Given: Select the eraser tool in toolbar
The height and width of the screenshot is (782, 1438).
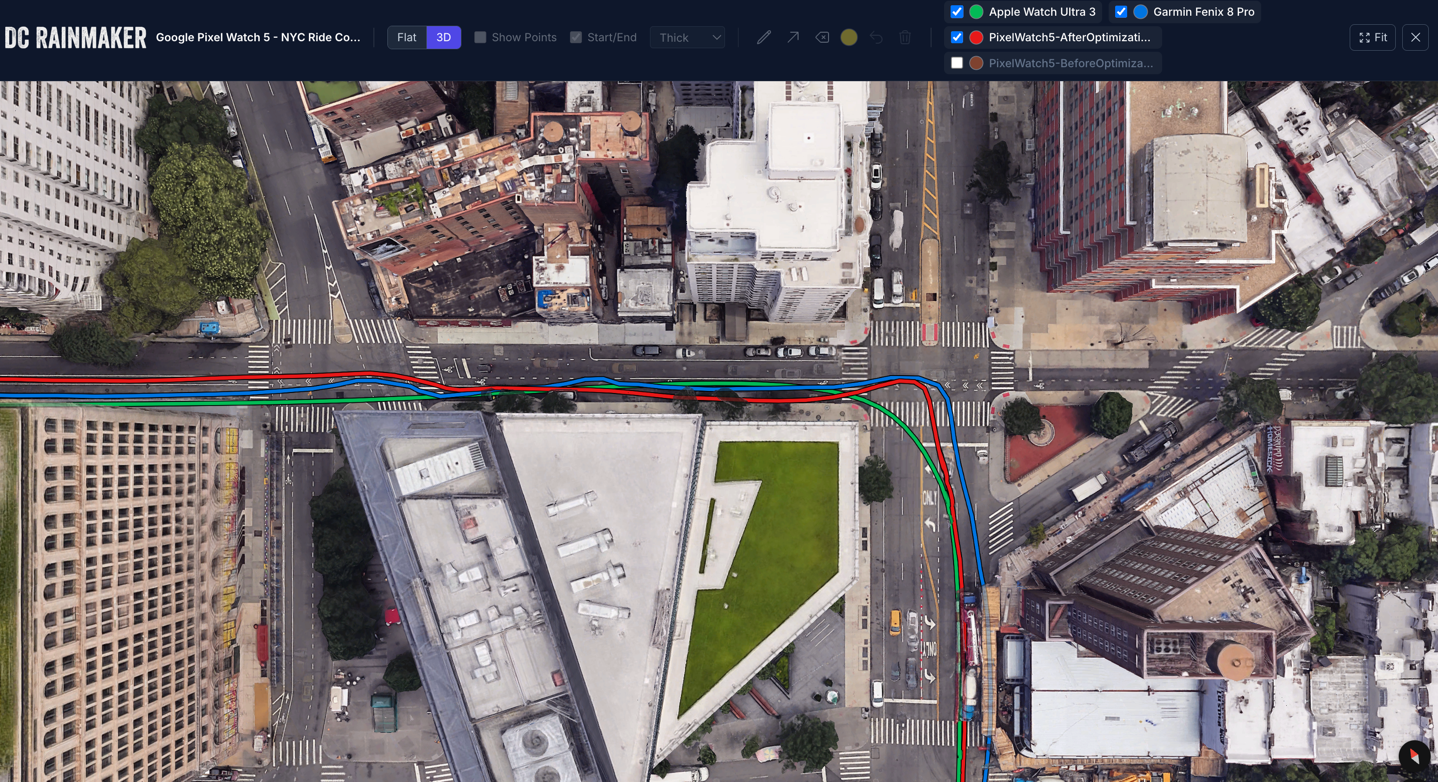Looking at the screenshot, I should pyautogui.click(x=822, y=38).
